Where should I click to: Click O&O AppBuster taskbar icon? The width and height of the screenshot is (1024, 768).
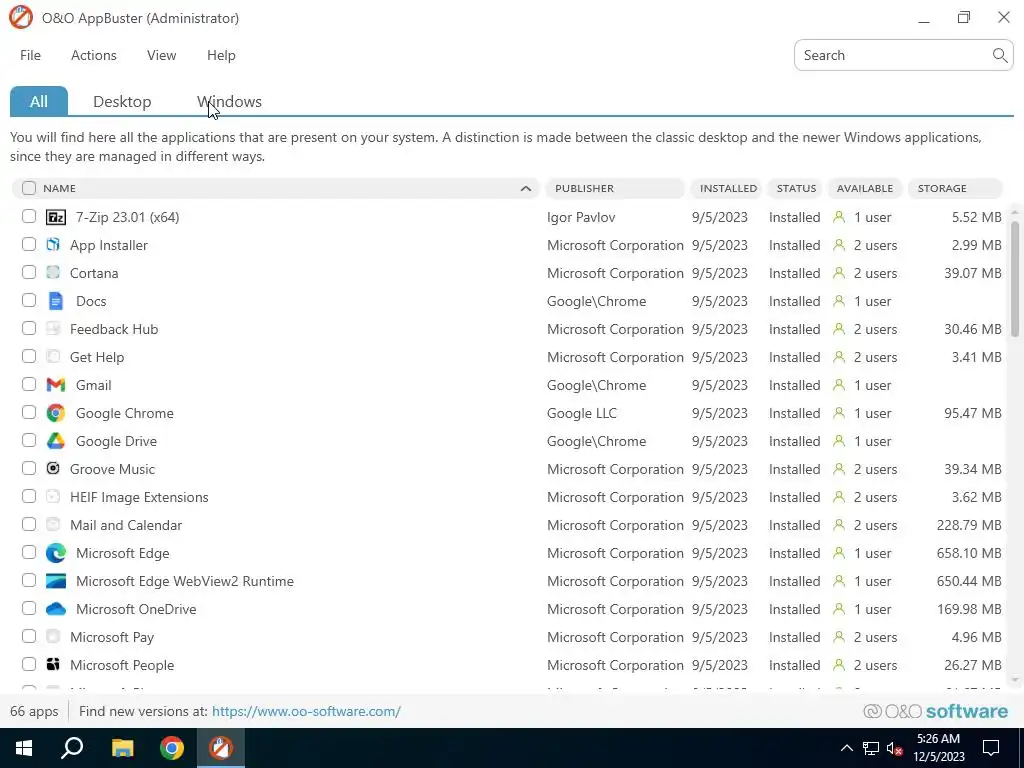point(221,748)
